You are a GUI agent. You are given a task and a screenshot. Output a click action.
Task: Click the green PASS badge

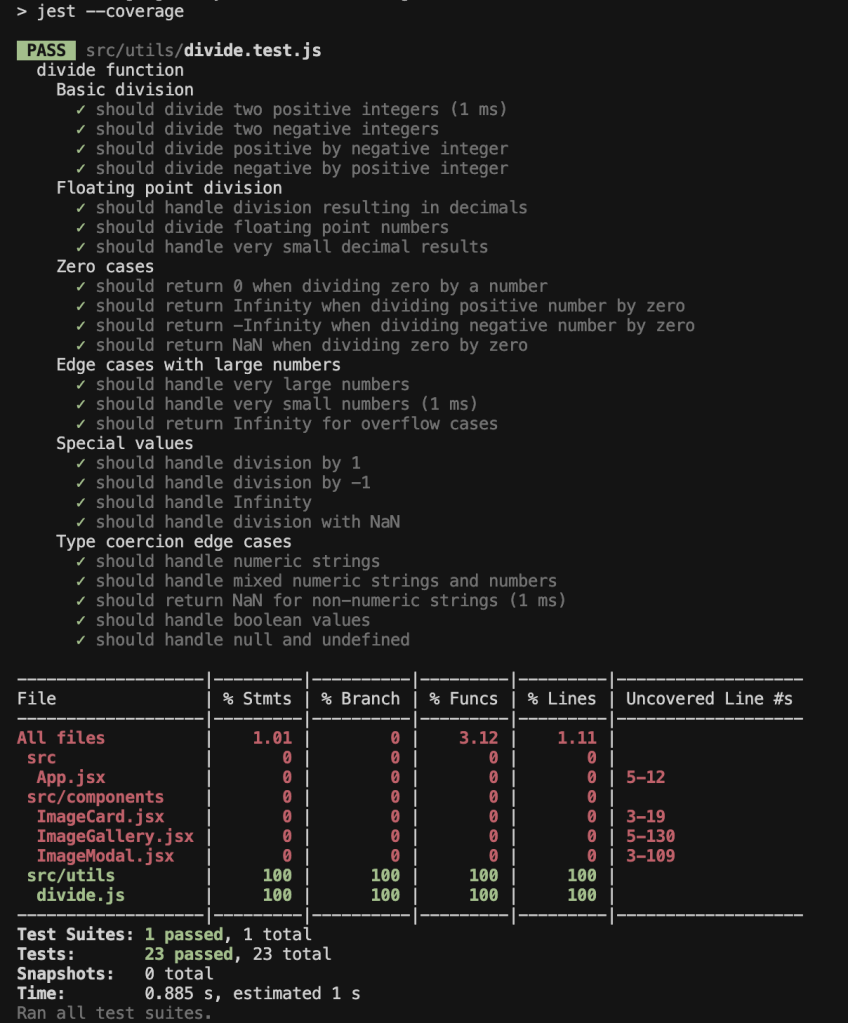click(x=46, y=50)
